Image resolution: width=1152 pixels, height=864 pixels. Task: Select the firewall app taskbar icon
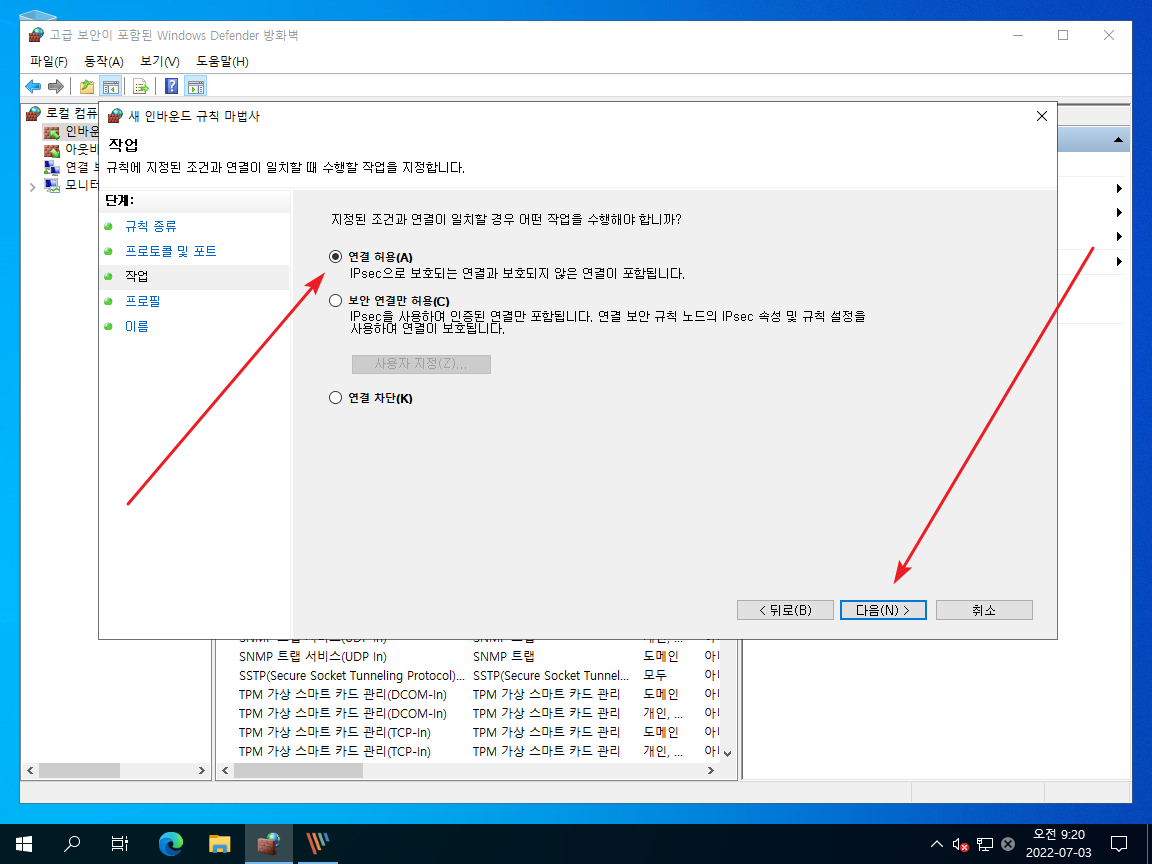(x=268, y=843)
